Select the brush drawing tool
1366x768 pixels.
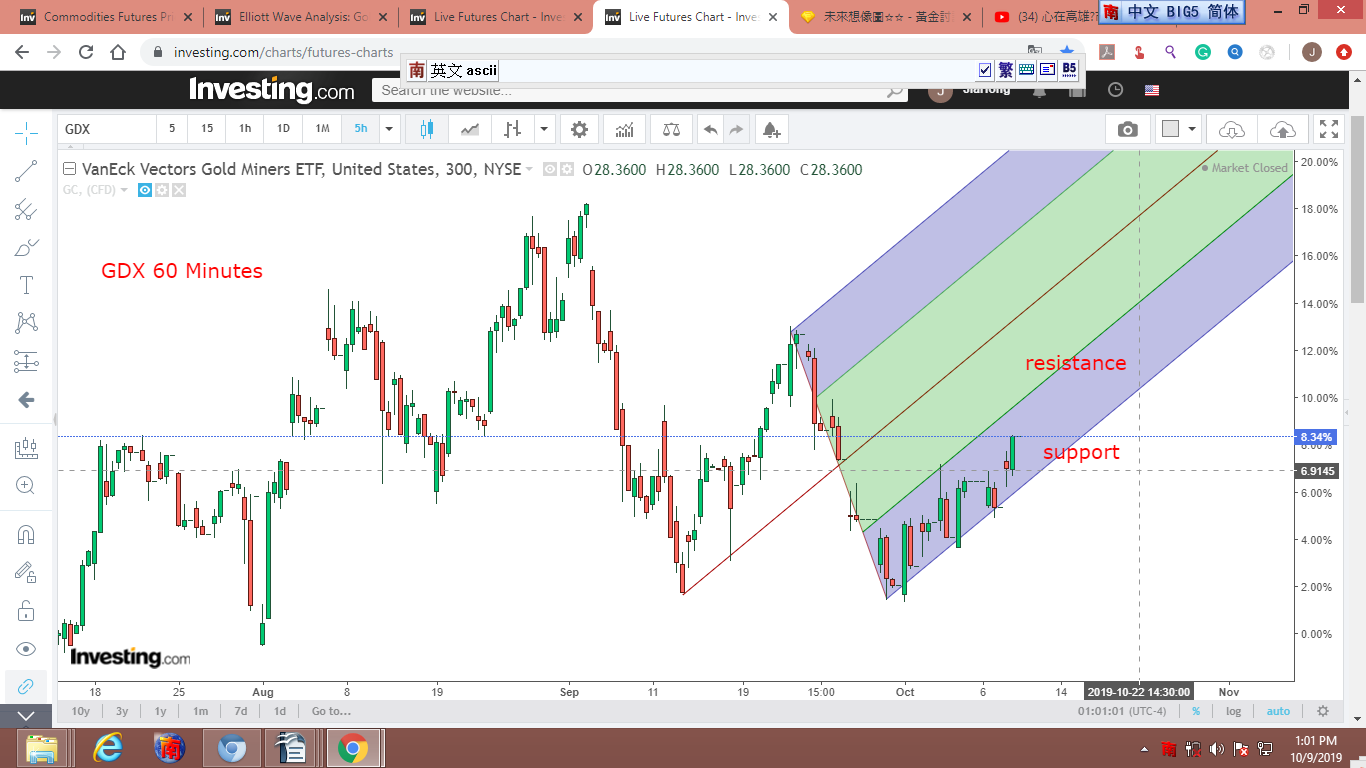coord(26,248)
